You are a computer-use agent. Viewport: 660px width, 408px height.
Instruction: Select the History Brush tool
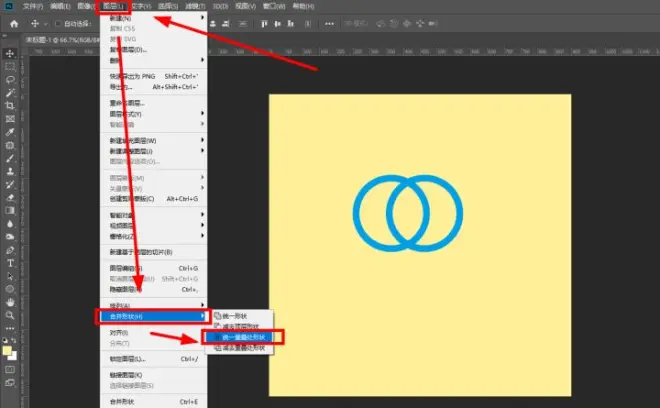[x=10, y=184]
